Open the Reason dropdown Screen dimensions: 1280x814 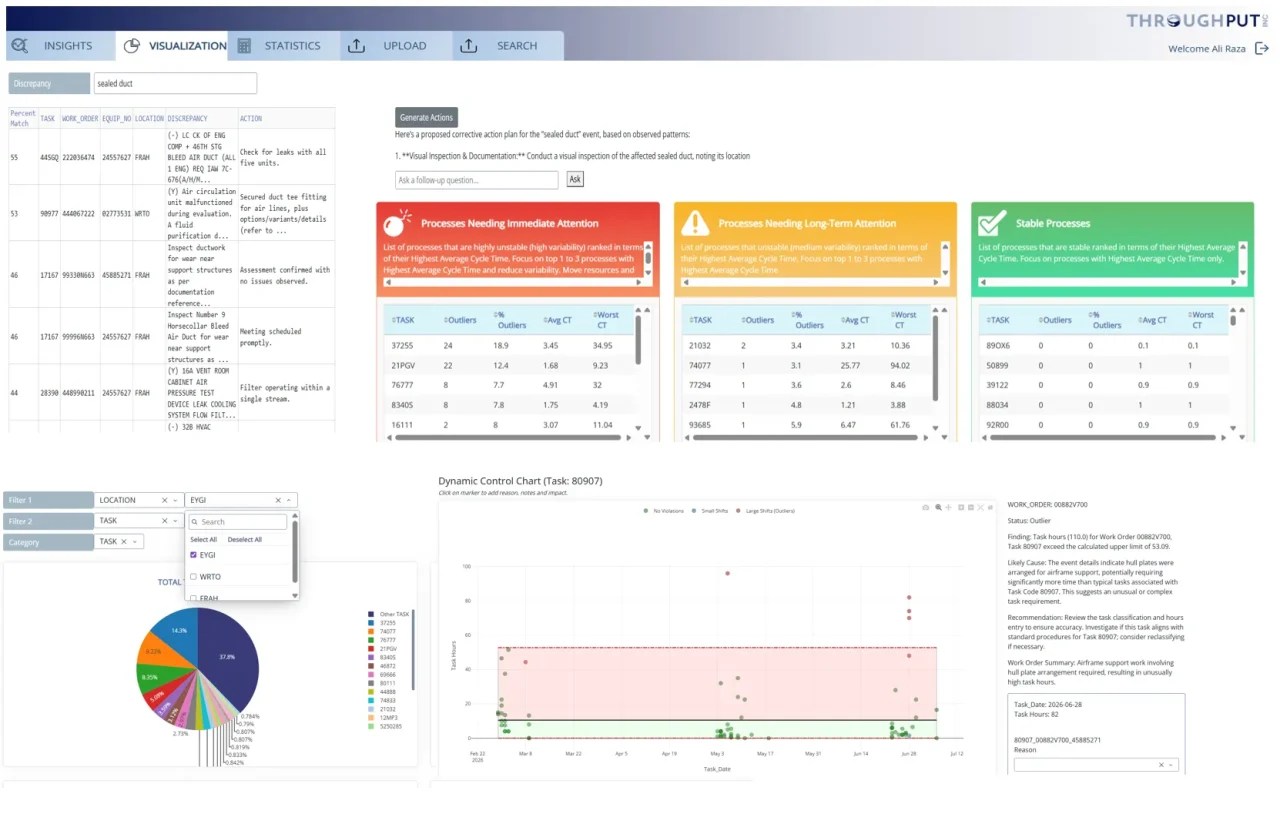(x=1173, y=765)
